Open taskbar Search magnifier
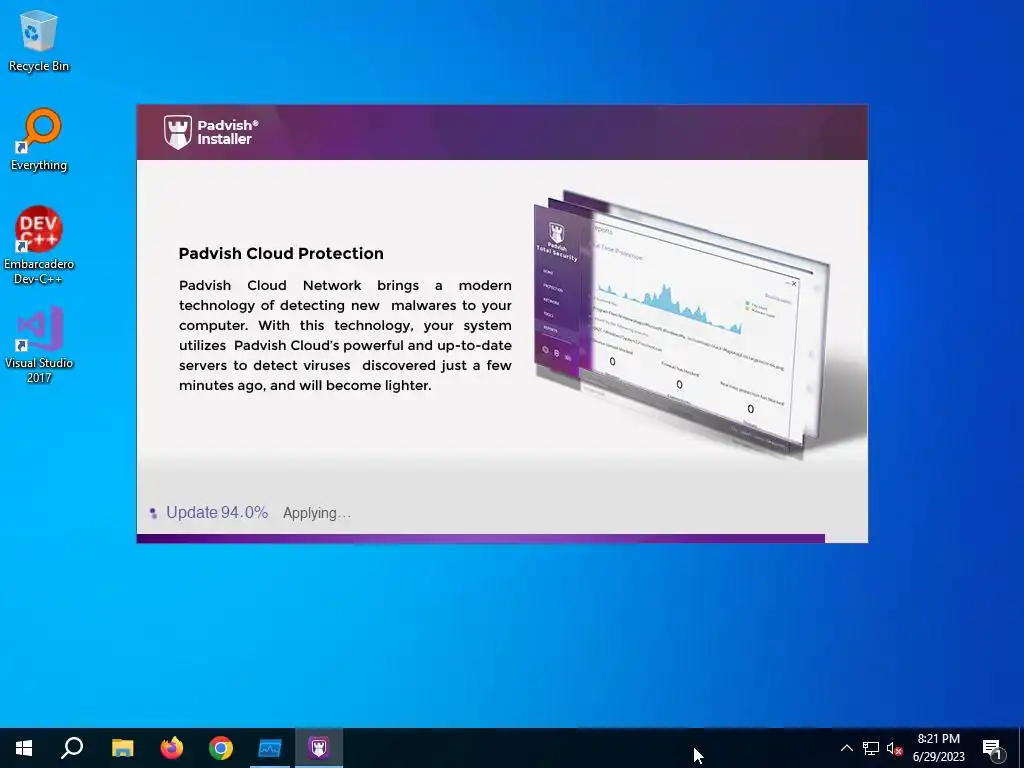Screen dimensions: 1024x768 point(72,748)
